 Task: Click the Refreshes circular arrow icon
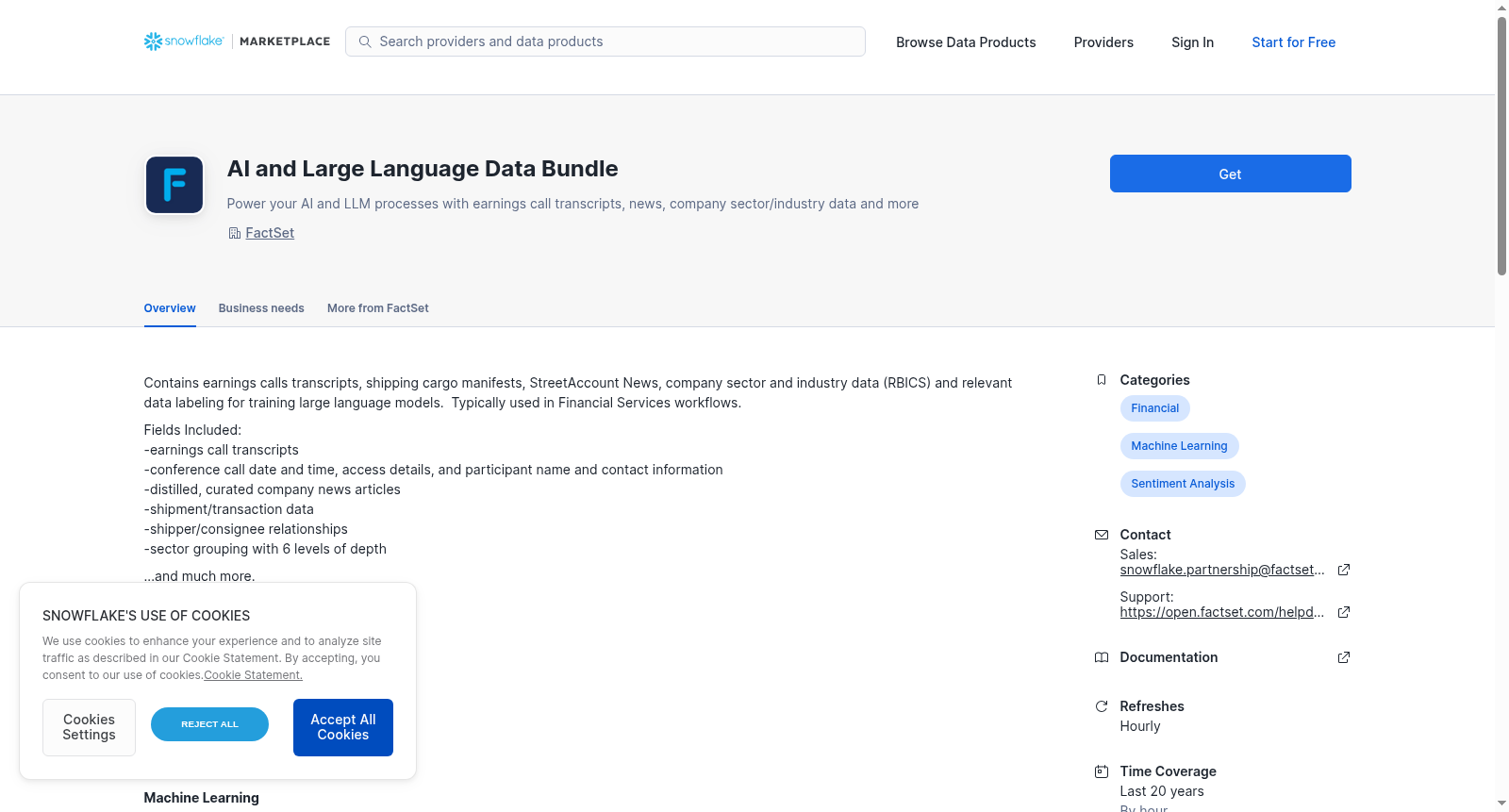click(x=1102, y=706)
